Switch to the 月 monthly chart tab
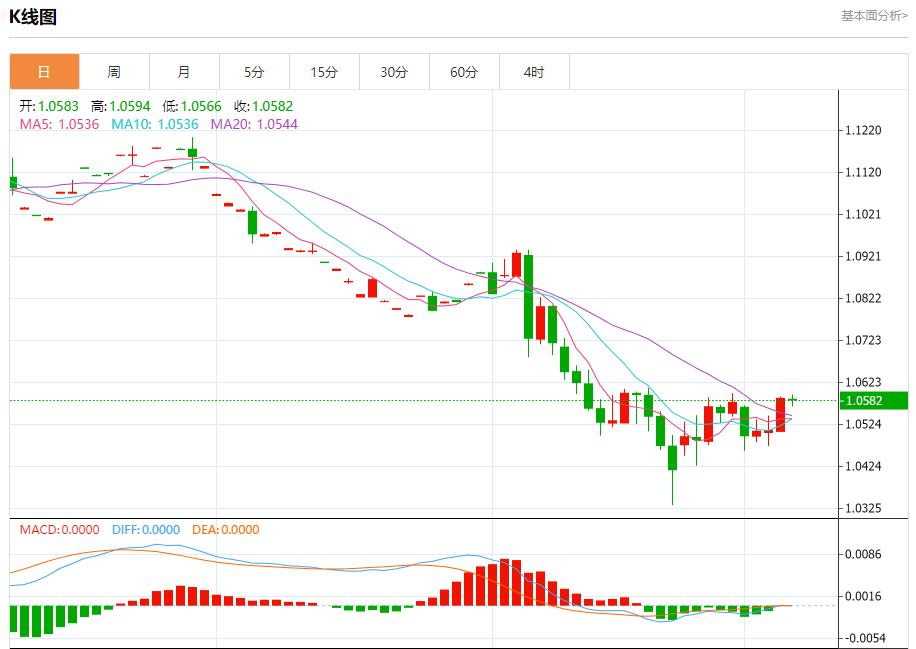Image resolution: width=916 pixels, height=649 pixels. [x=183, y=71]
